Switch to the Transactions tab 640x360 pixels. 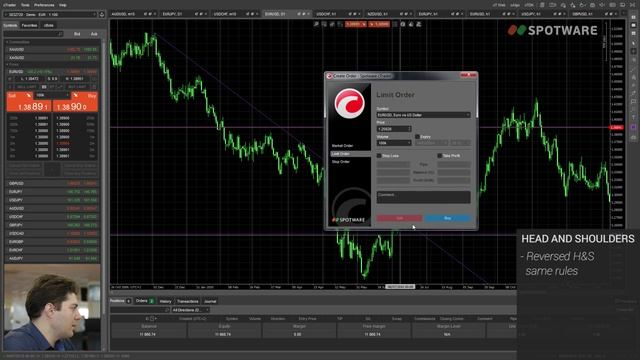tap(187, 301)
